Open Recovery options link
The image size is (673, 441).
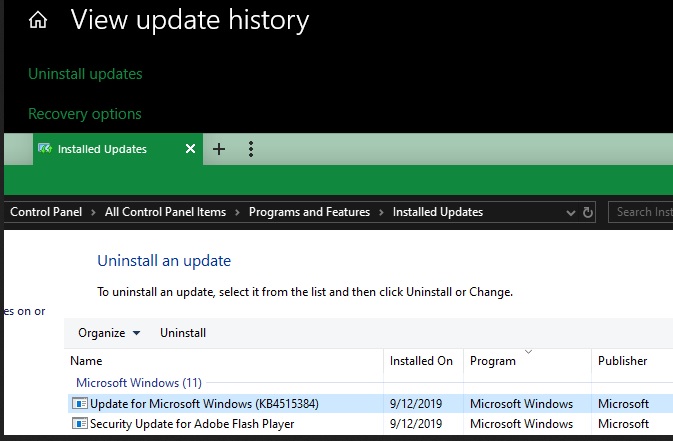(85, 114)
